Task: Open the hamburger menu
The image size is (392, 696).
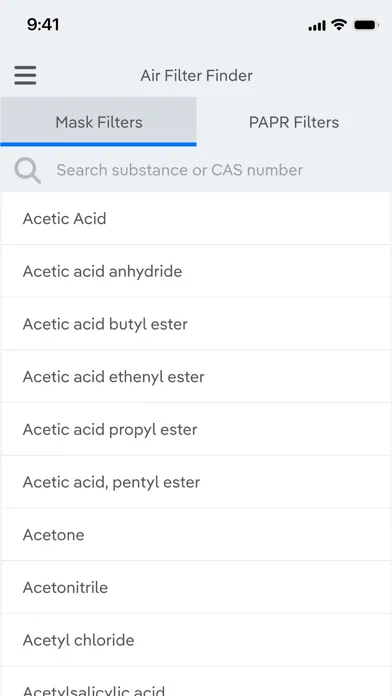Action: point(25,75)
